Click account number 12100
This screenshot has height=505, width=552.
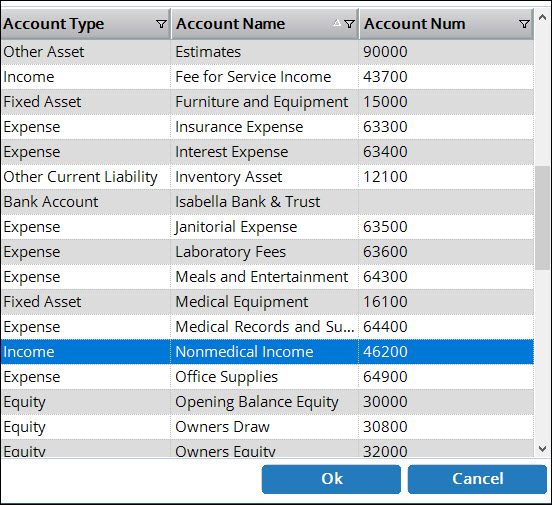[x=385, y=177]
